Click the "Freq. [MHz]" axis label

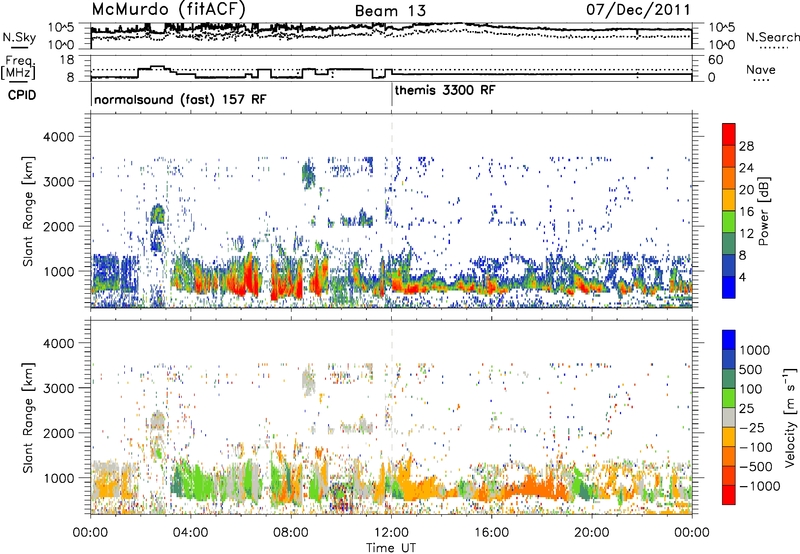coord(18,67)
